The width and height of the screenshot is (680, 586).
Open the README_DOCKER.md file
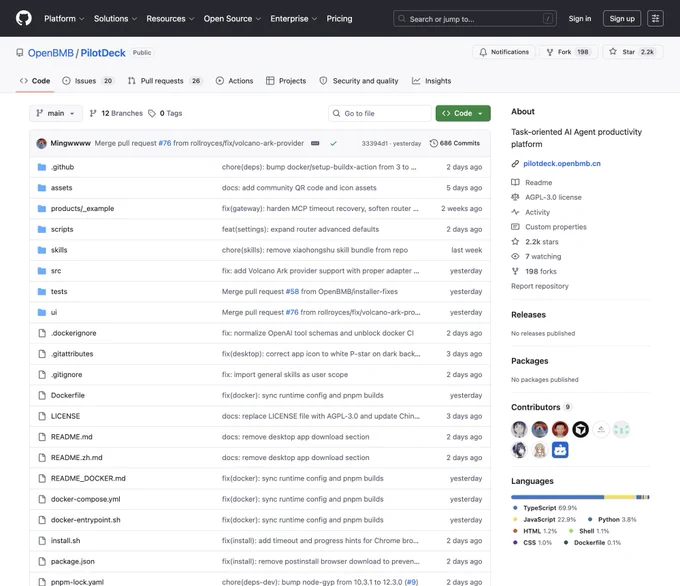click(88, 479)
